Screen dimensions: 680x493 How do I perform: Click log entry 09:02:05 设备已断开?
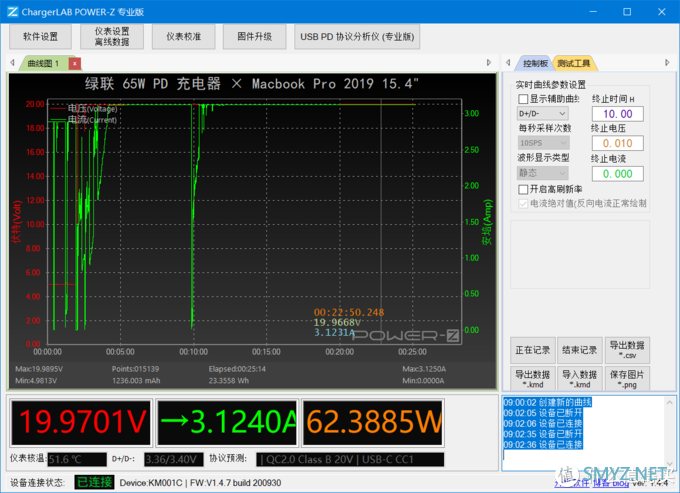coord(543,413)
